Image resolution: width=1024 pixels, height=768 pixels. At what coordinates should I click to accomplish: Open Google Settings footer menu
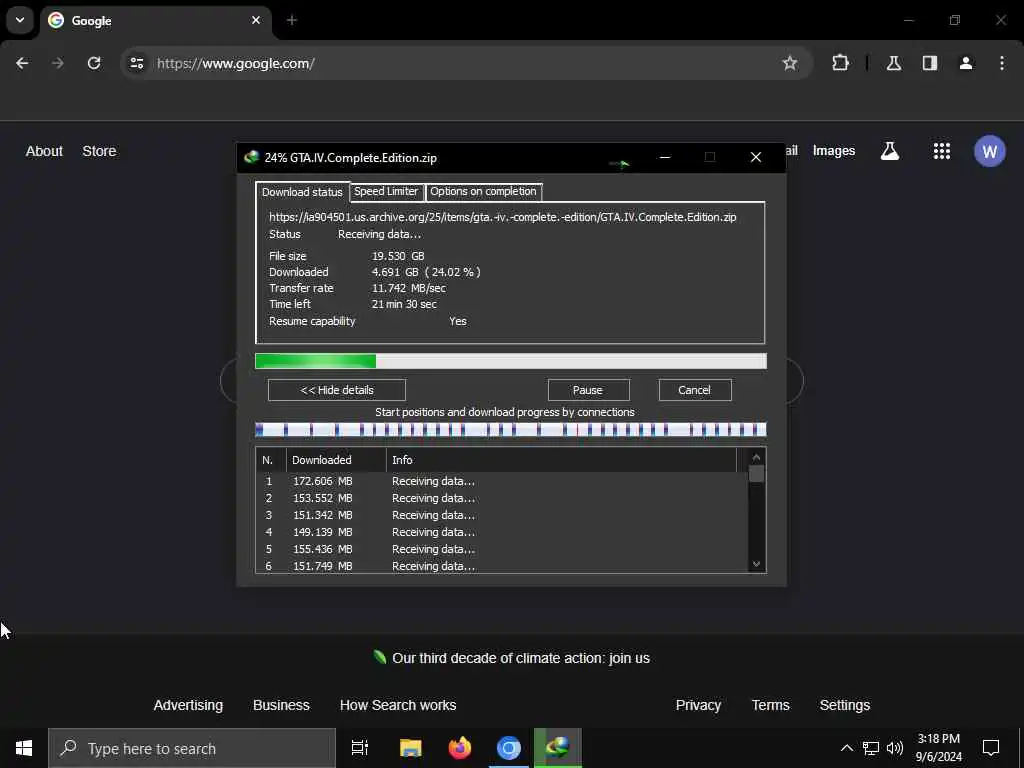point(844,705)
